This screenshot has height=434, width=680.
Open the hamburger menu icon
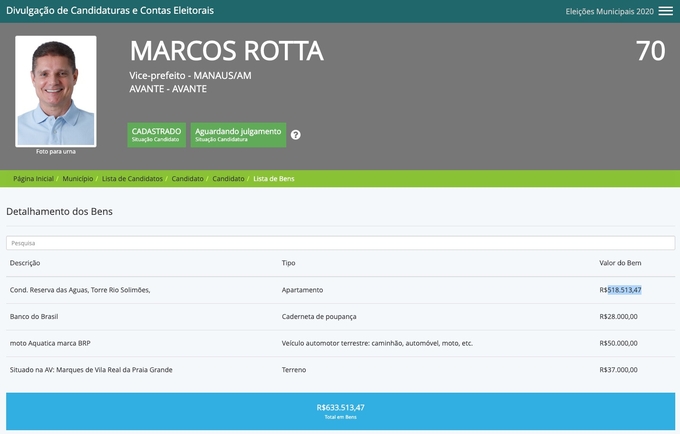point(665,11)
